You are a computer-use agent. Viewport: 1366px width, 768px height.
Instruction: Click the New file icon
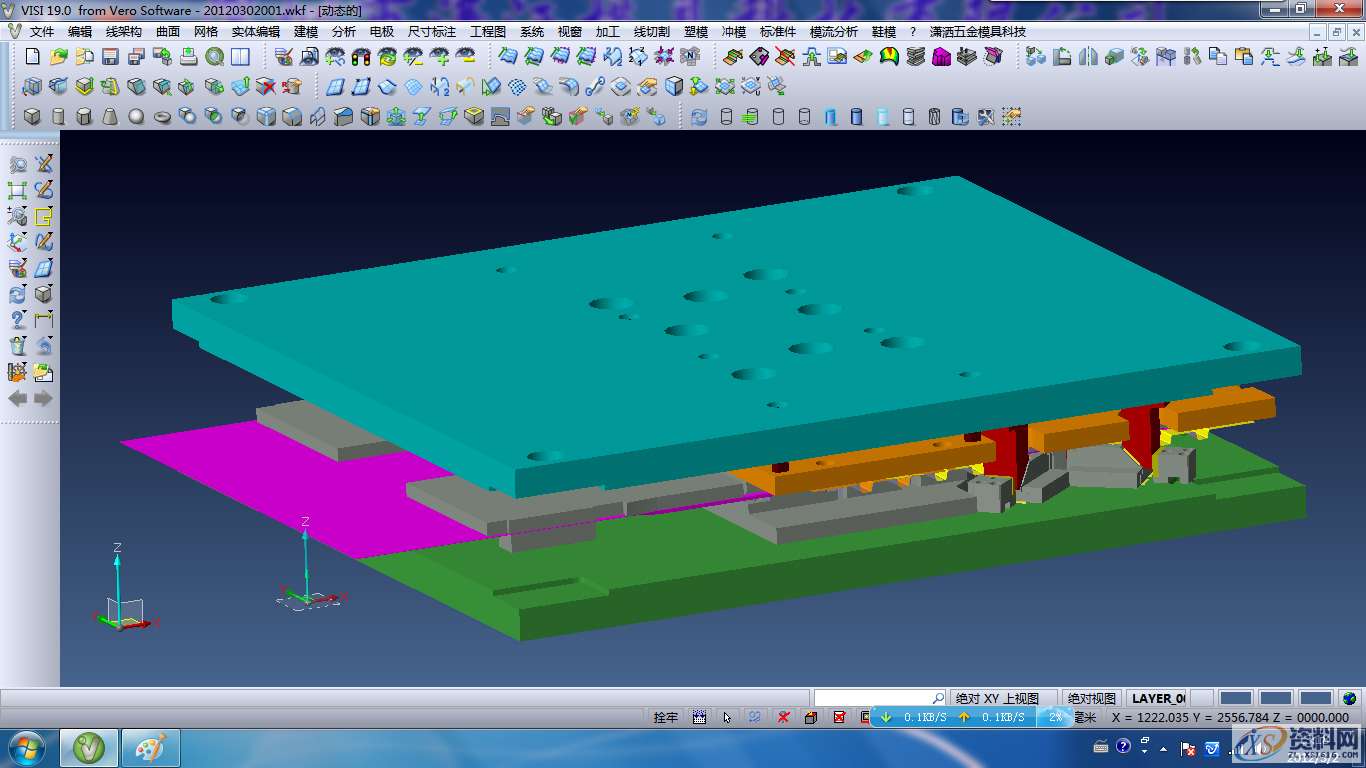(32, 57)
